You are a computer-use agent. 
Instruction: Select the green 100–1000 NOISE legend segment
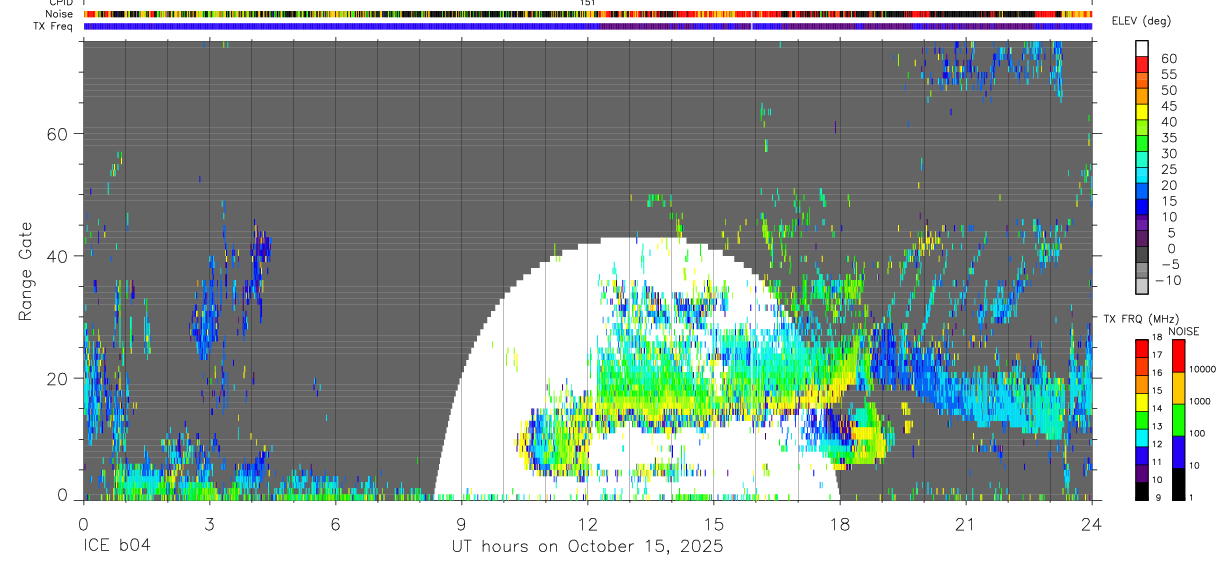tap(1178, 420)
